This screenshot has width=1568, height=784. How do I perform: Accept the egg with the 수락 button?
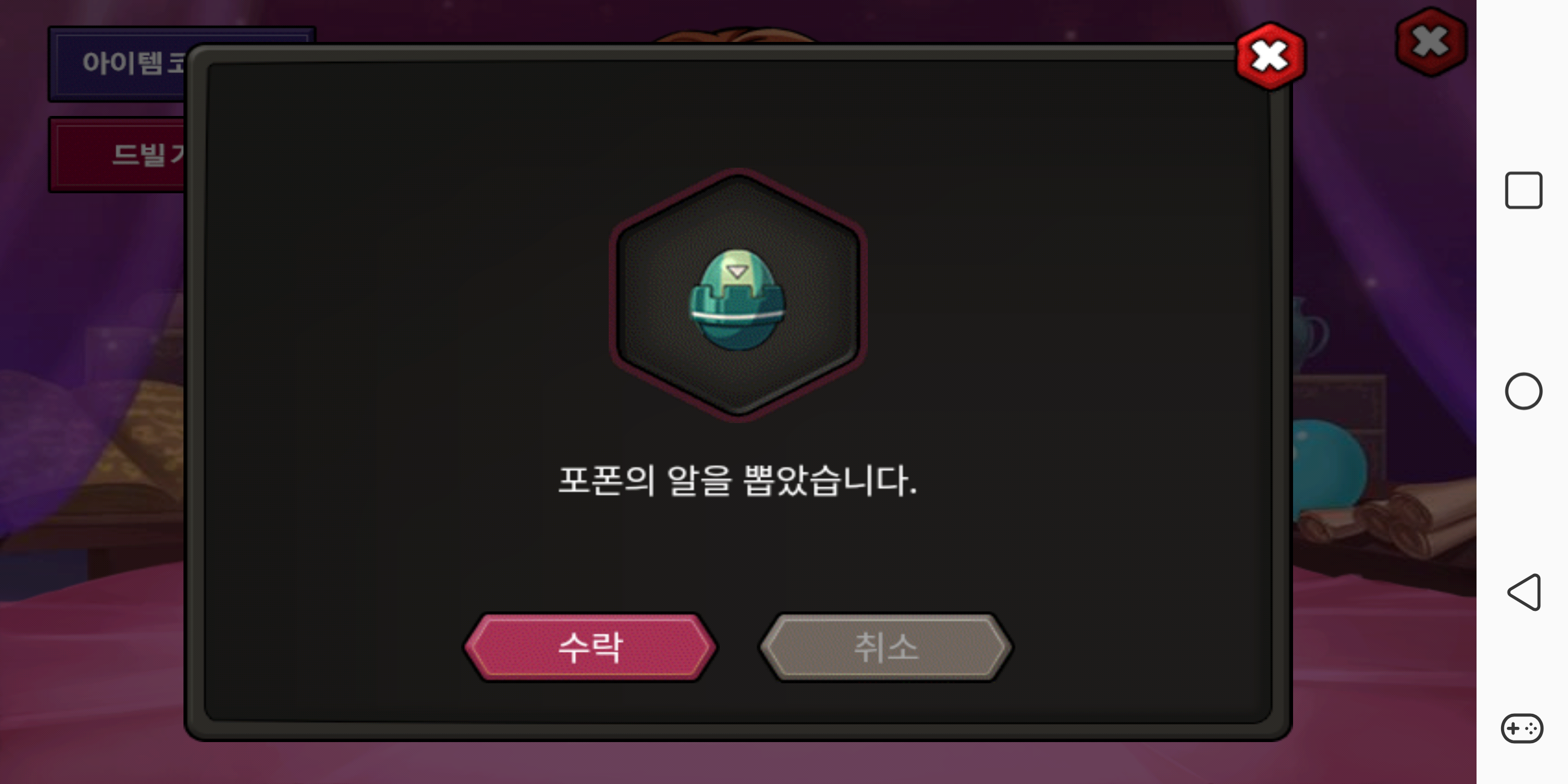(590, 647)
